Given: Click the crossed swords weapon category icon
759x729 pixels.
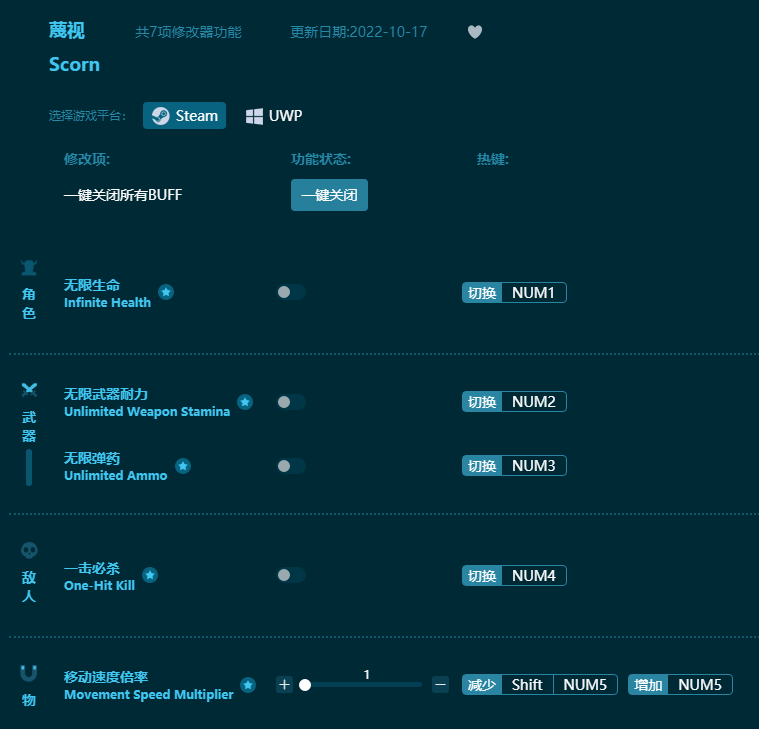Looking at the screenshot, I should pyautogui.click(x=29, y=390).
